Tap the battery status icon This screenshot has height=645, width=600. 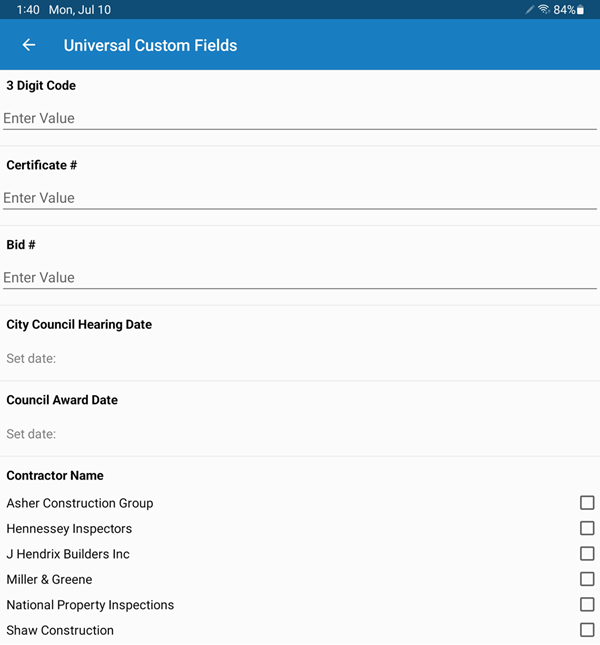point(581,10)
